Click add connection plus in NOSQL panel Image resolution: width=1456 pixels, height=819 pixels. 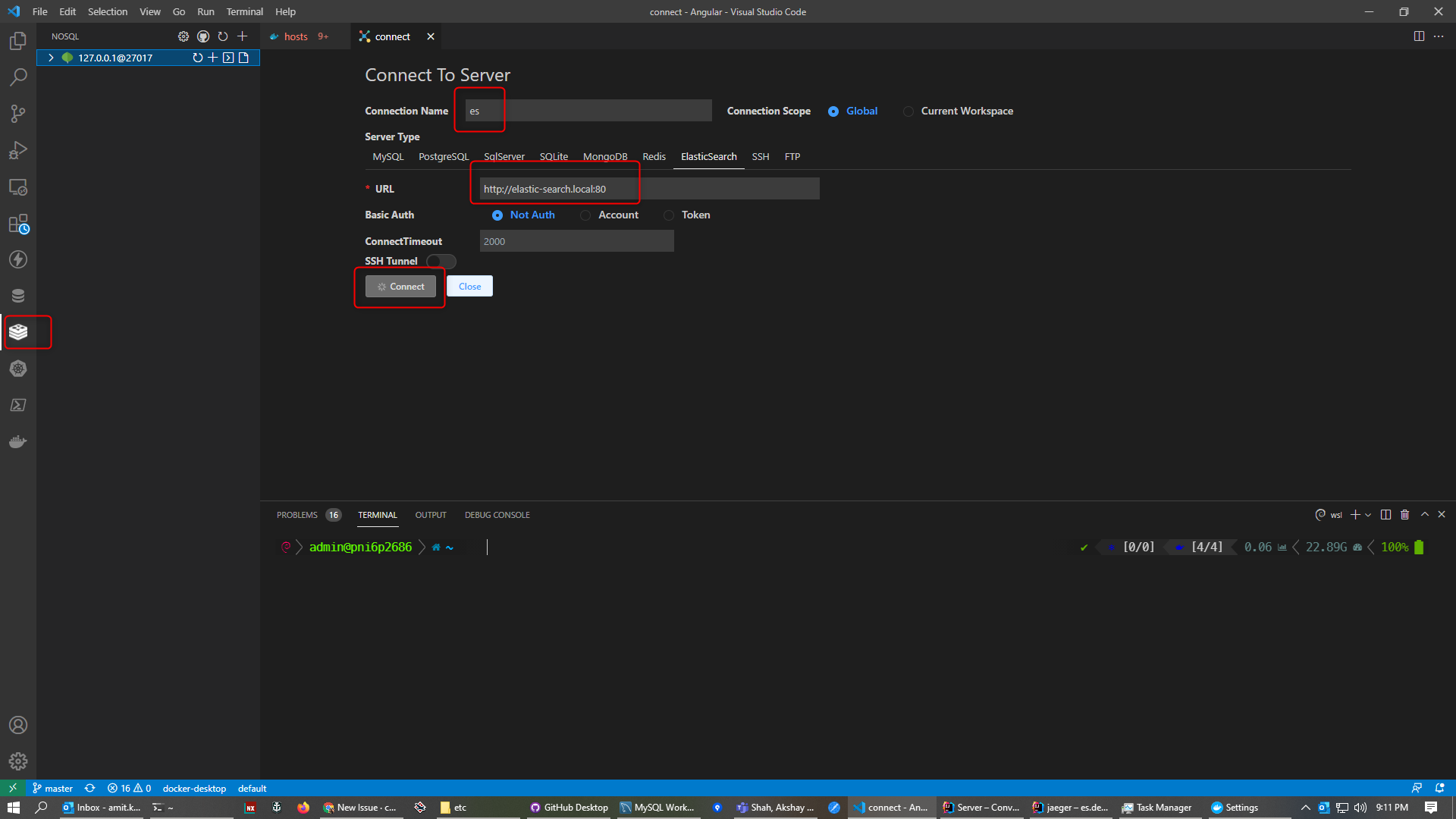(x=243, y=36)
